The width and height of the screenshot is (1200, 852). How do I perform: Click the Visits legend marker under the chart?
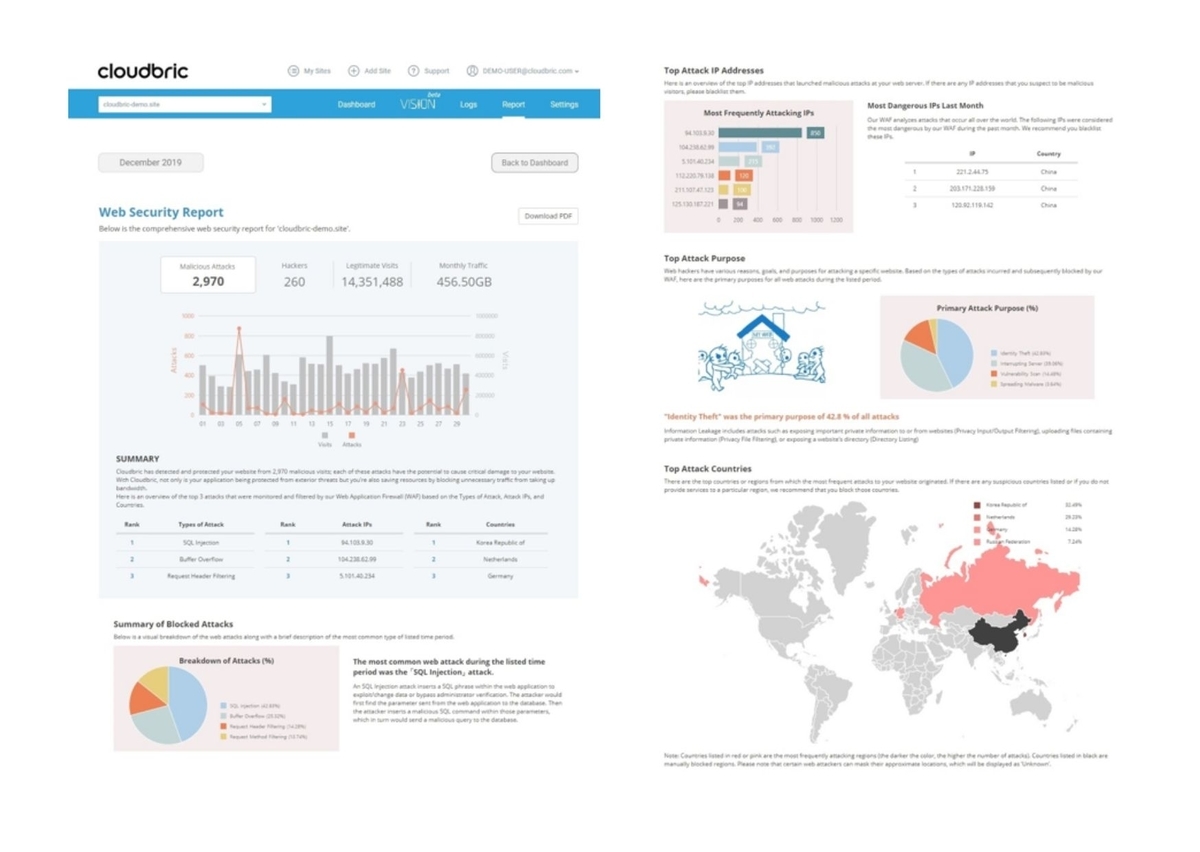point(325,435)
